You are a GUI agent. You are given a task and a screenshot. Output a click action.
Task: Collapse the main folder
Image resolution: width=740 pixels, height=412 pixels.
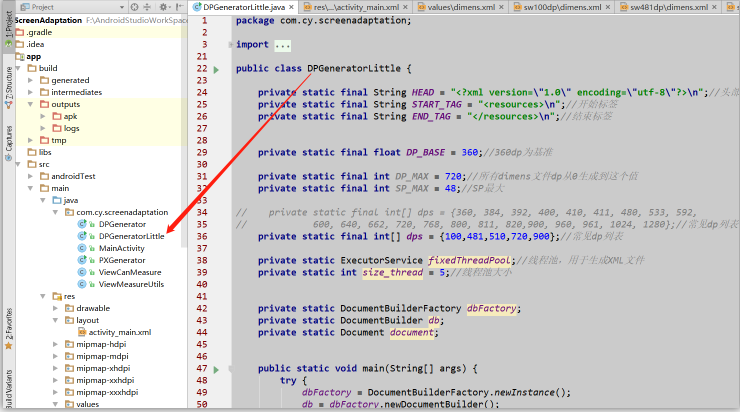point(31,188)
